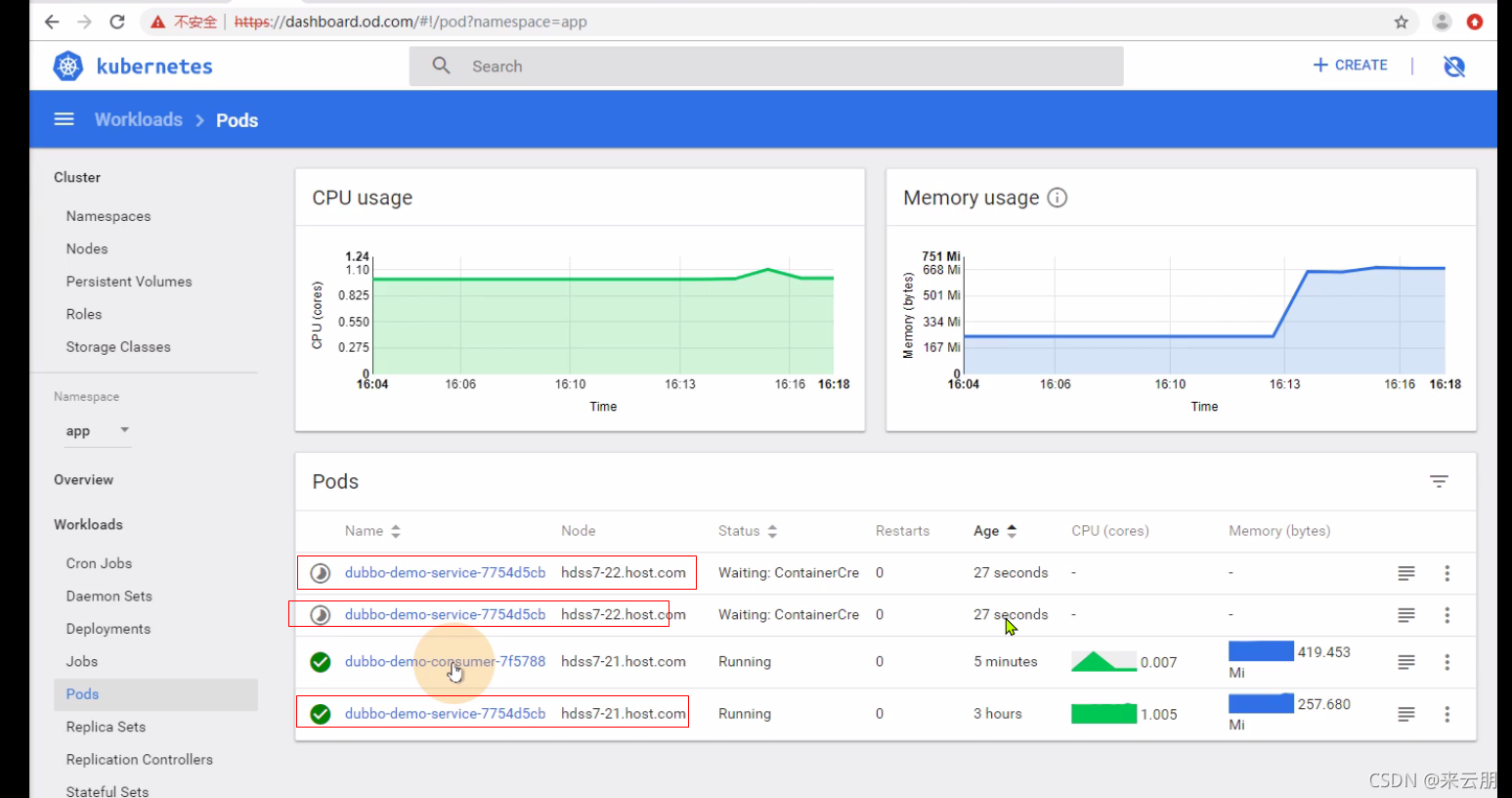The width and height of the screenshot is (1512, 798).
Task: Bookmark this page with the star icon
Action: [1402, 22]
